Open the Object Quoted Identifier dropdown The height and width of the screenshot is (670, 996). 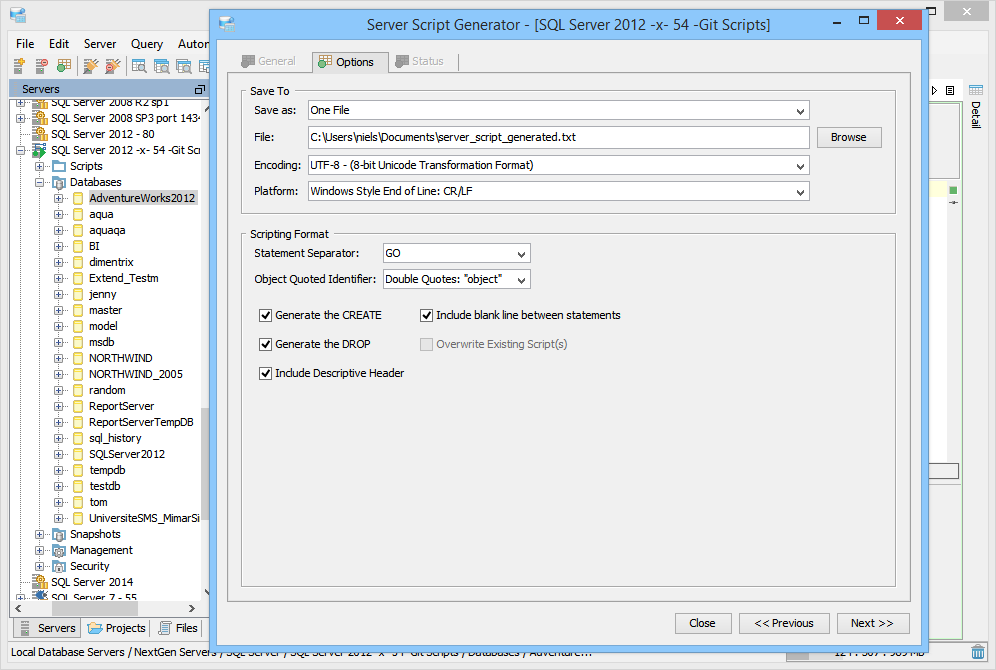(522, 279)
